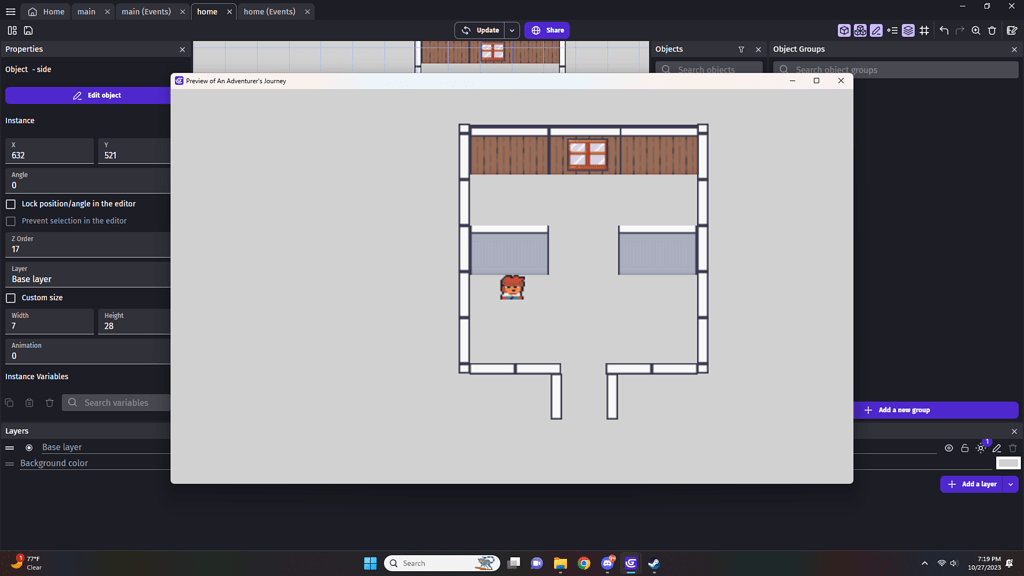The image size is (1024, 576).
Task: Enable the snap-to-grid icon
Action: click(x=924, y=31)
